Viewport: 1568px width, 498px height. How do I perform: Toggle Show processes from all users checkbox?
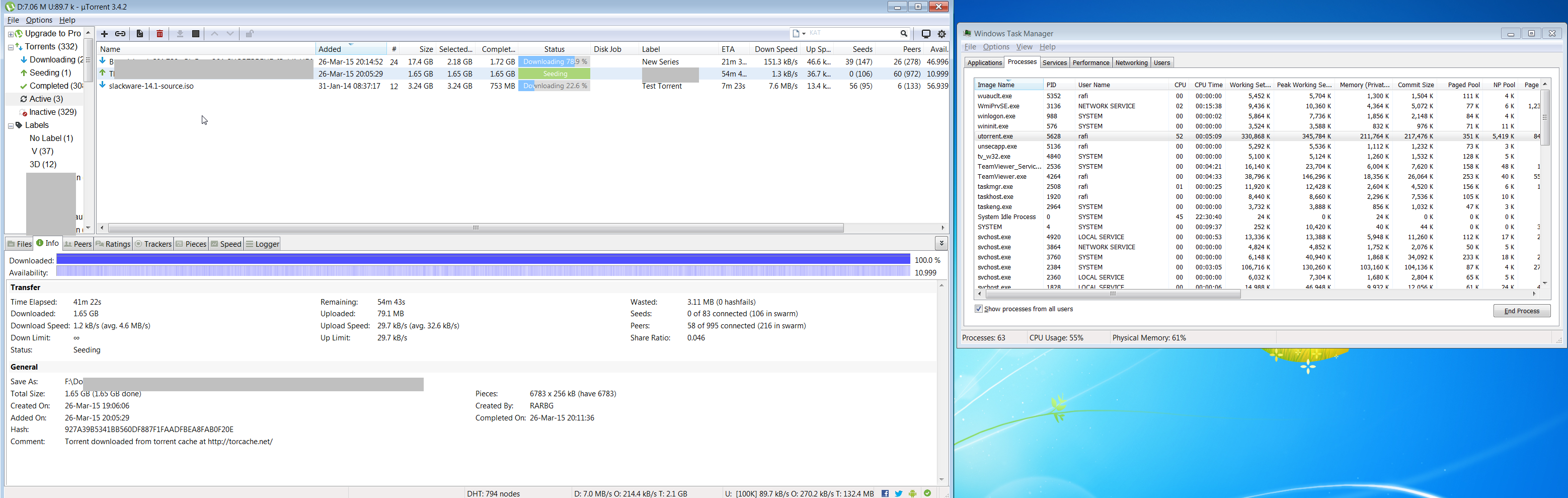pyautogui.click(x=979, y=309)
